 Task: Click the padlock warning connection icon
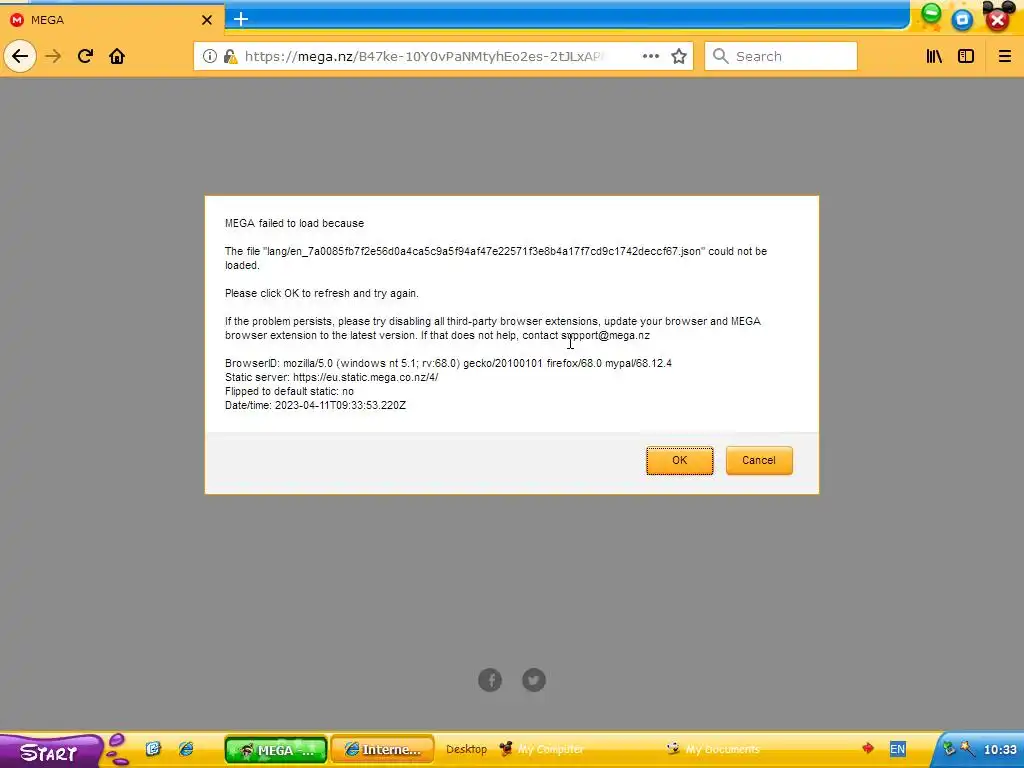[x=230, y=56]
